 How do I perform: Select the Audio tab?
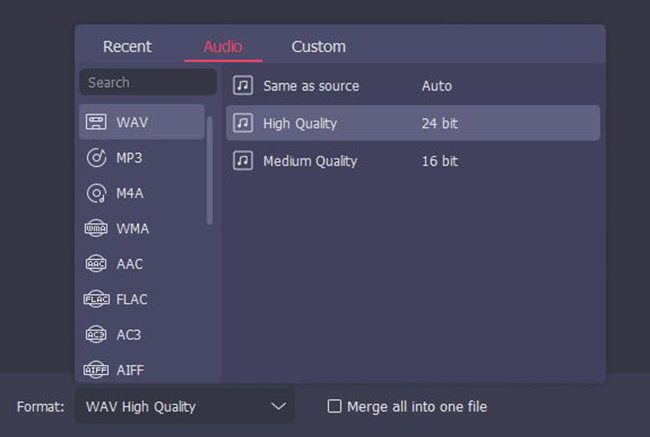(223, 47)
